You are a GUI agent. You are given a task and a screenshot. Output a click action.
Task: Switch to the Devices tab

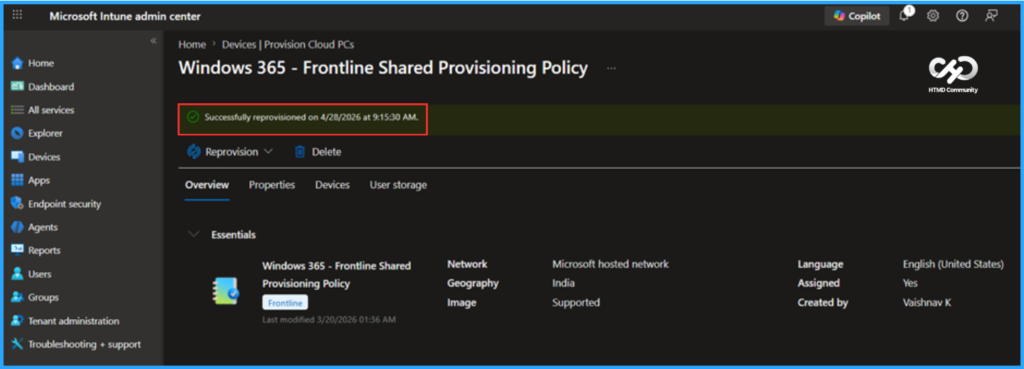pyautogui.click(x=332, y=185)
